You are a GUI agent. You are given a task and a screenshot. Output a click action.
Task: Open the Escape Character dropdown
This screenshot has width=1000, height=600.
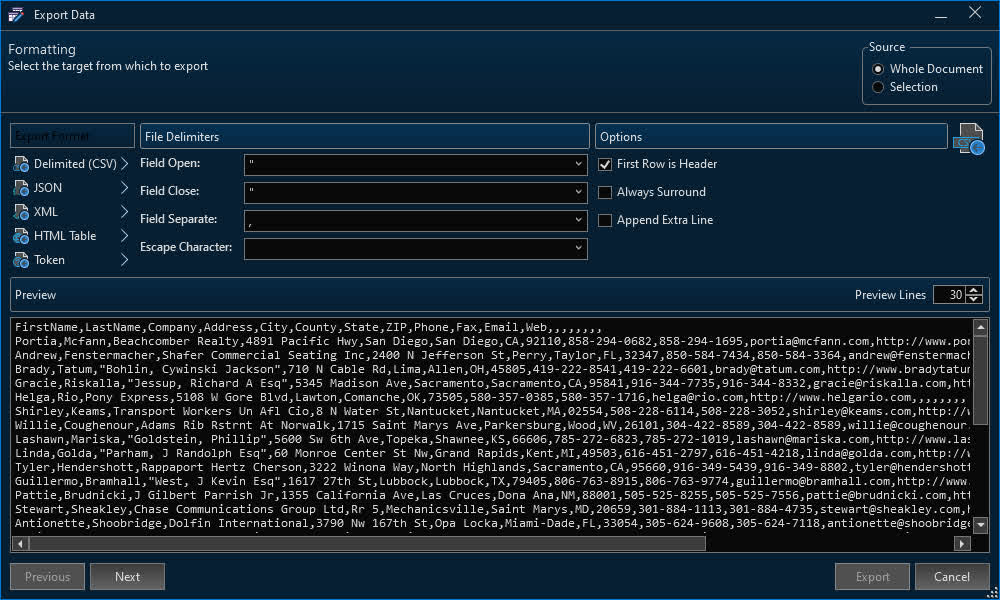coord(578,247)
